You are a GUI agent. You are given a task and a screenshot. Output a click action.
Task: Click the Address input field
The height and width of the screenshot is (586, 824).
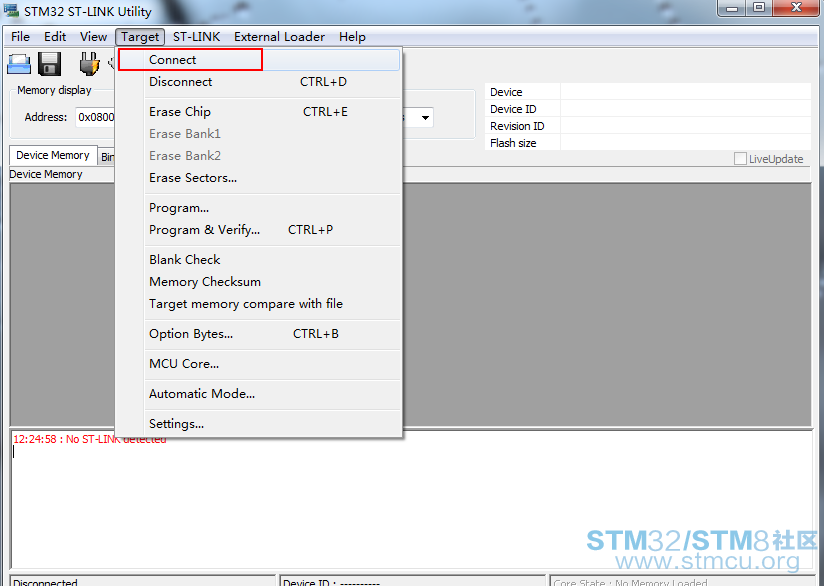coord(95,117)
